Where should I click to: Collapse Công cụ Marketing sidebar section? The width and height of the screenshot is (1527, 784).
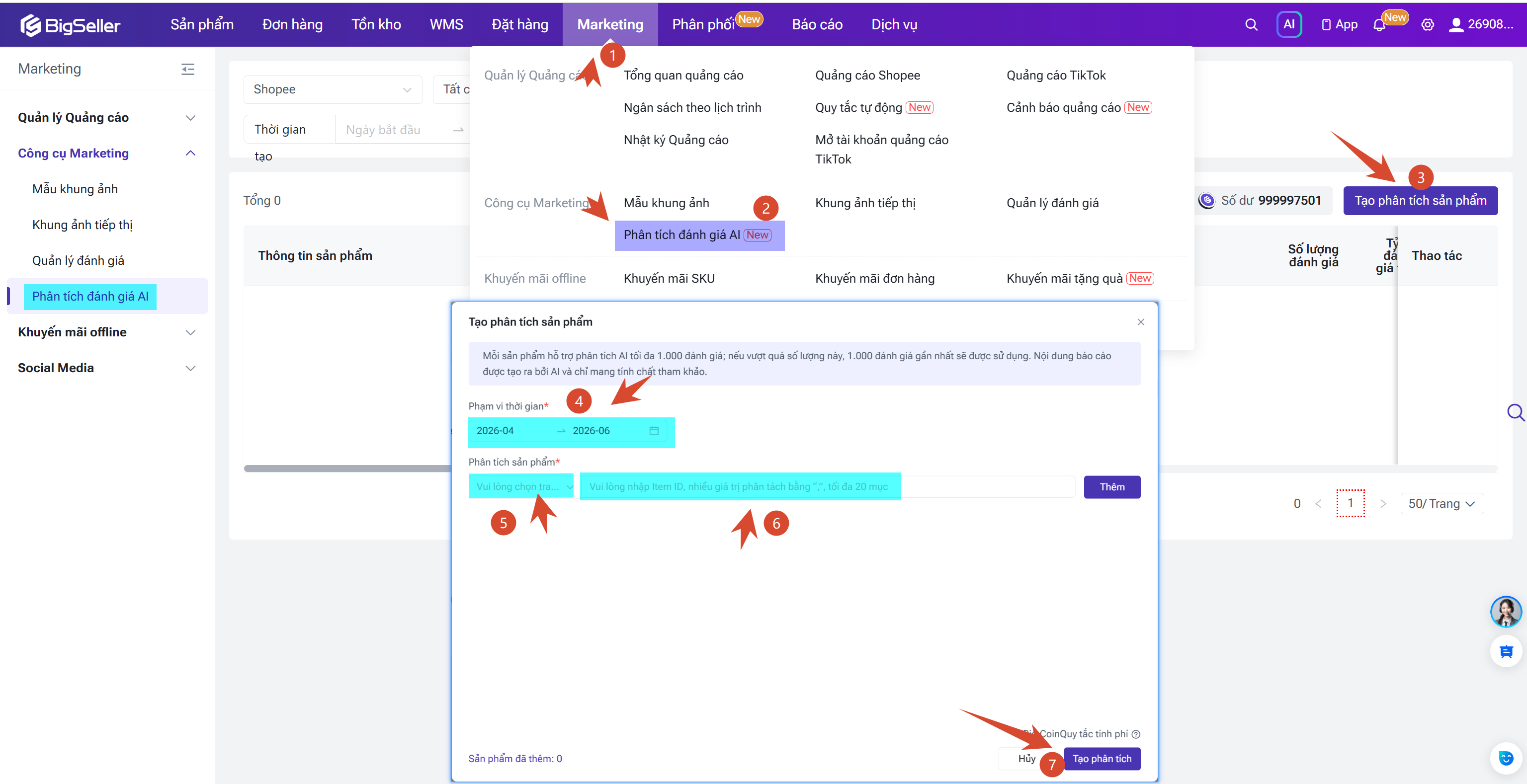click(107, 153)
